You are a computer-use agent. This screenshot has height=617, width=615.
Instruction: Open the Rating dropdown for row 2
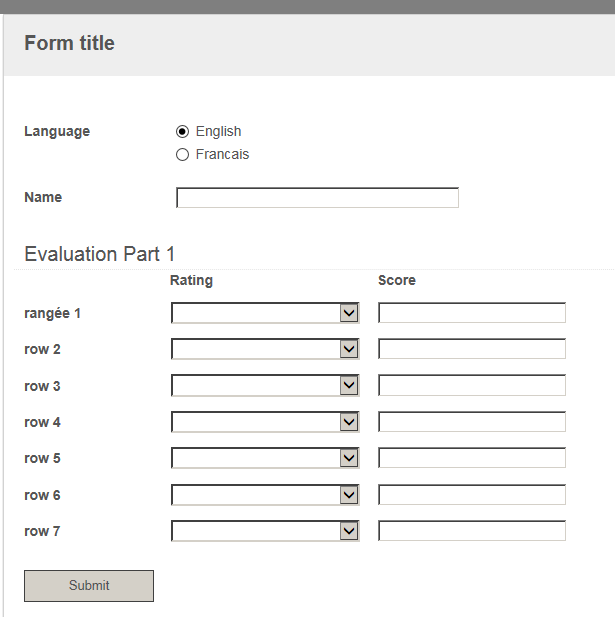[x=265, y=349]
